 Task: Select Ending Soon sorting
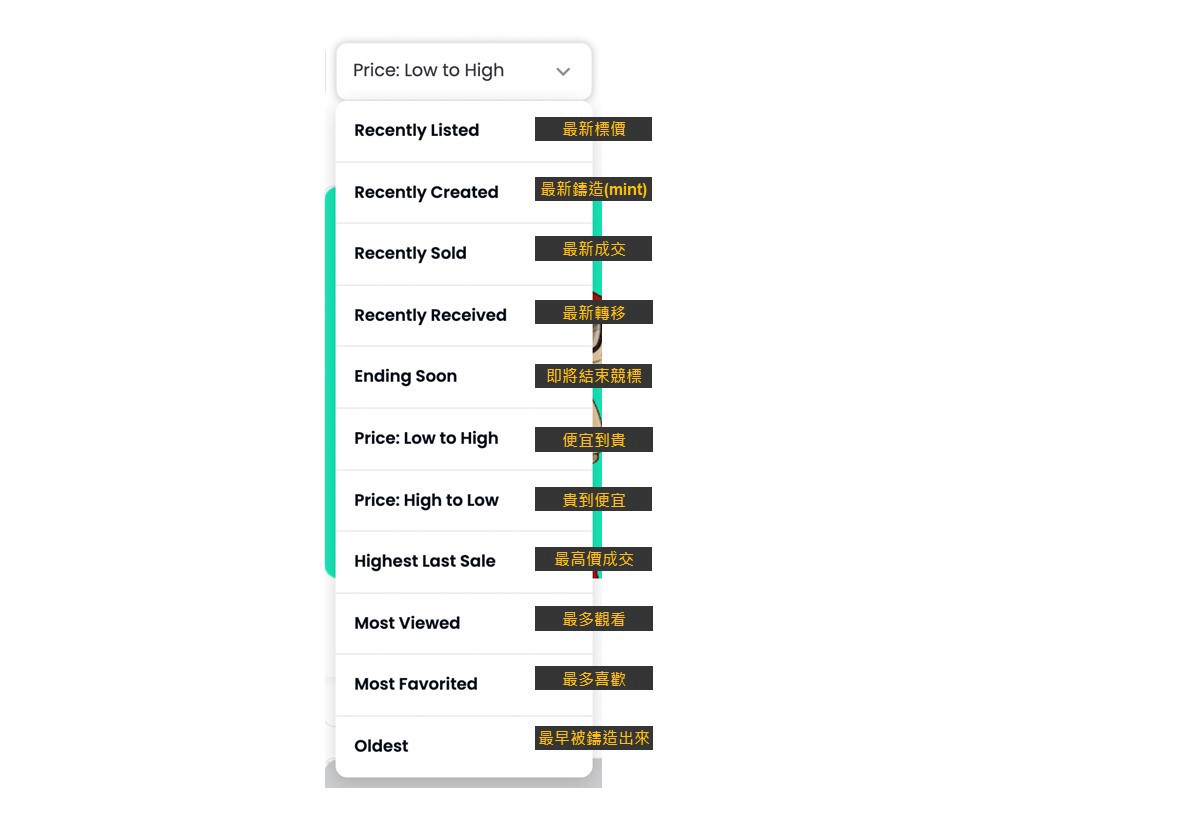coord(464,377)
